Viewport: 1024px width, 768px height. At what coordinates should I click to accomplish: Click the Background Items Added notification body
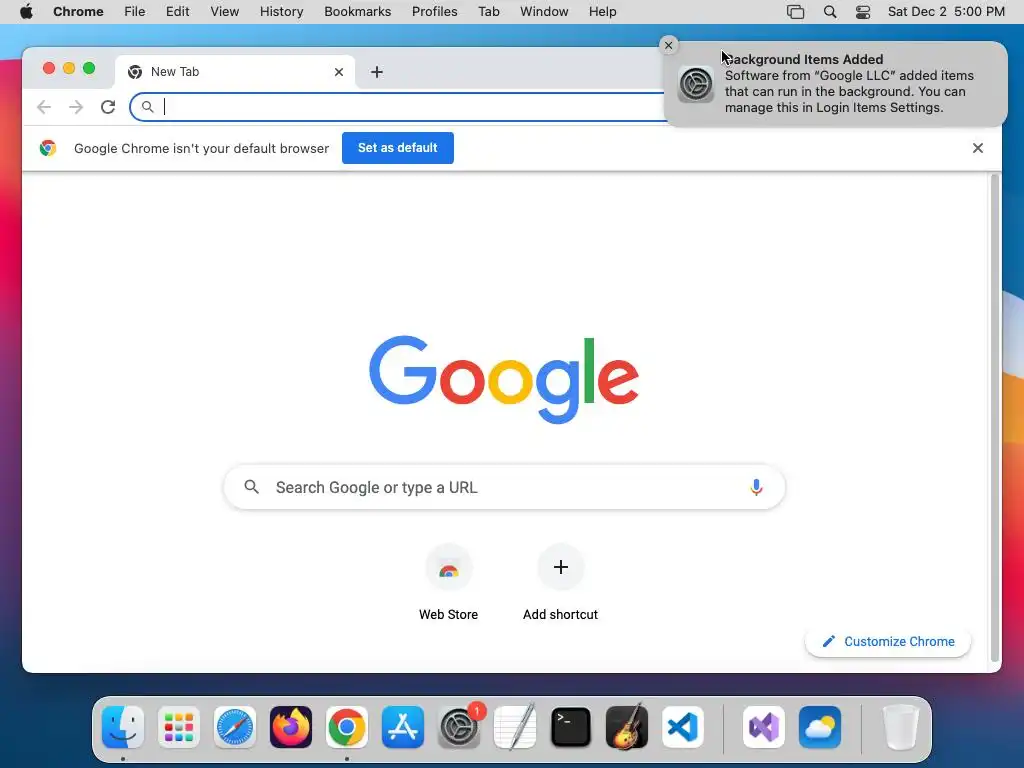[x=836, y=84]
